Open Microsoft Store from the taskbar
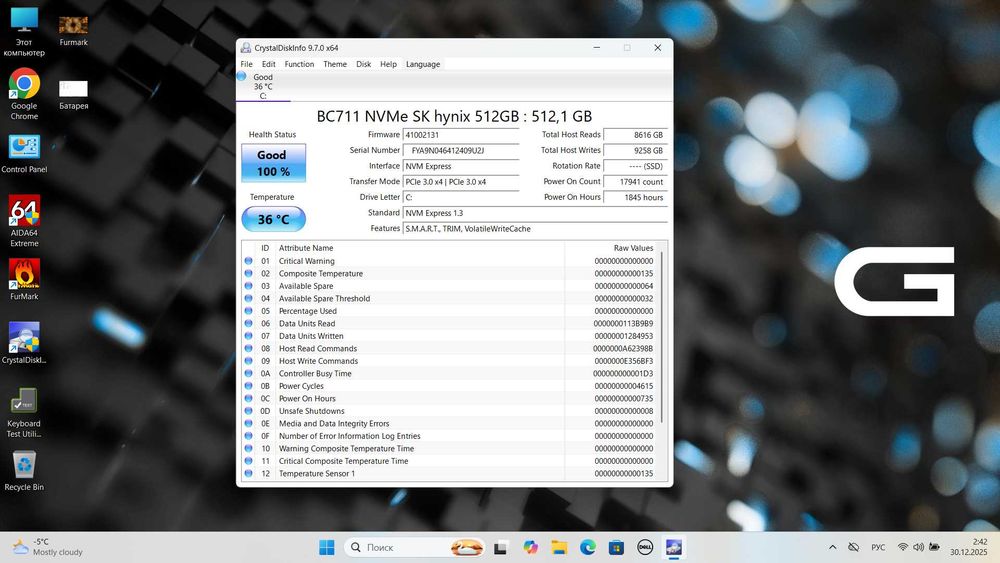Screen dimensions: 1000x563 (616, 548)
